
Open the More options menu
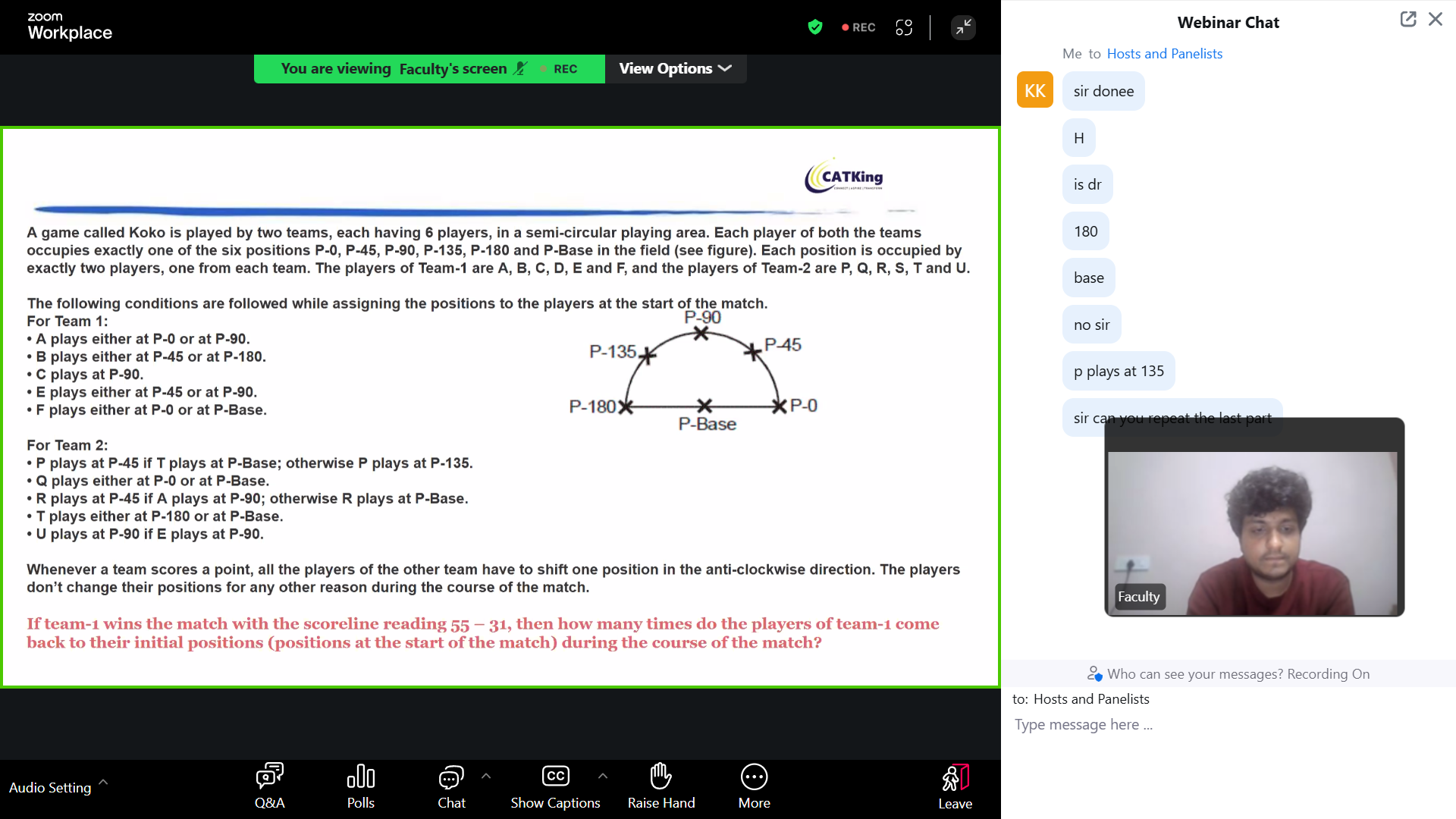(754, 786)
